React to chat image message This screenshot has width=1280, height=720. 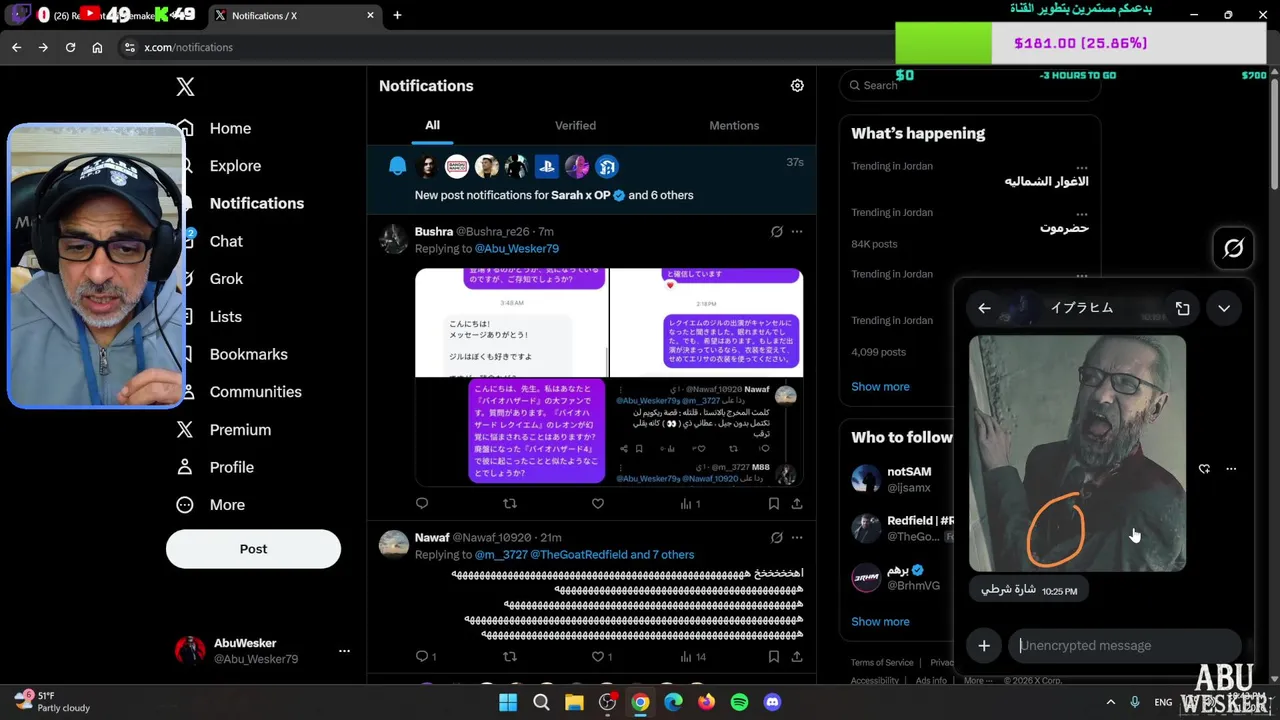(1204, 468)
